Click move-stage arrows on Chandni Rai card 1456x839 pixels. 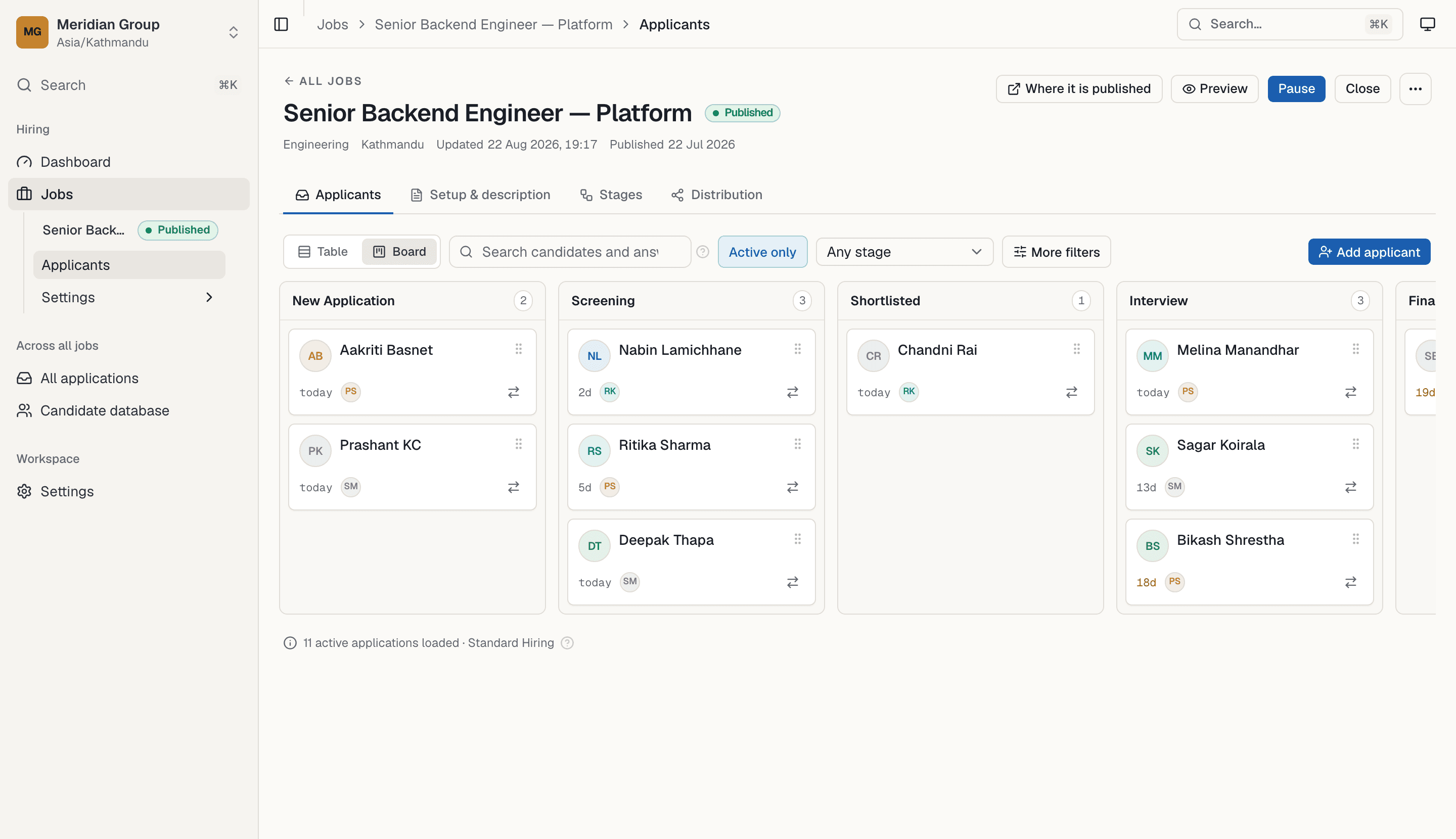click(1072, 392)
